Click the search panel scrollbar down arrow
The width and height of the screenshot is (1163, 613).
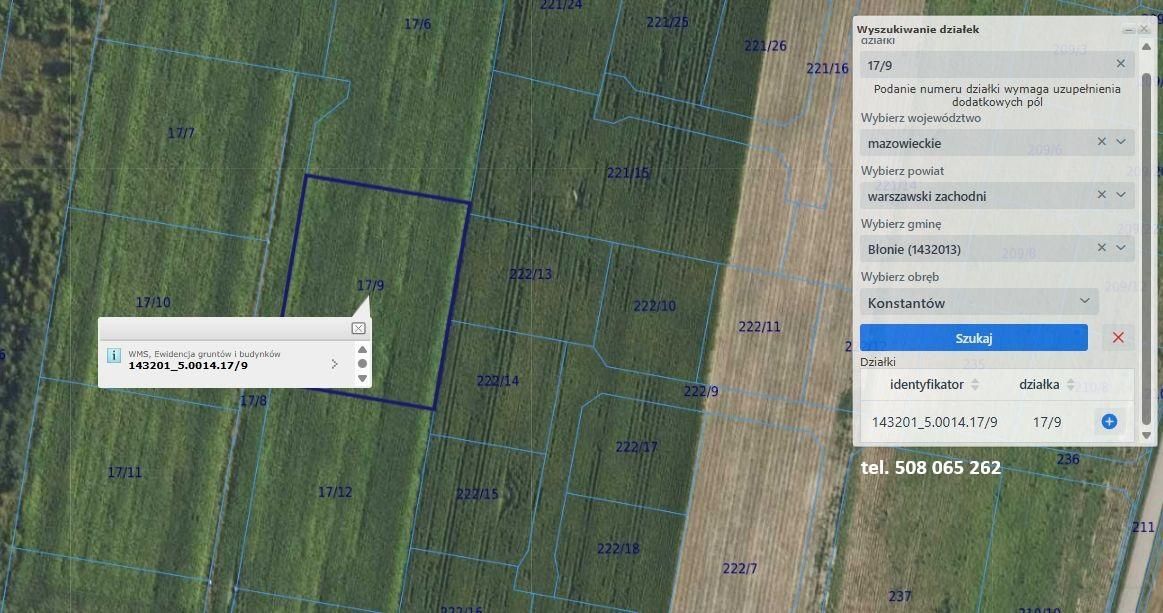pos(1146,436)
